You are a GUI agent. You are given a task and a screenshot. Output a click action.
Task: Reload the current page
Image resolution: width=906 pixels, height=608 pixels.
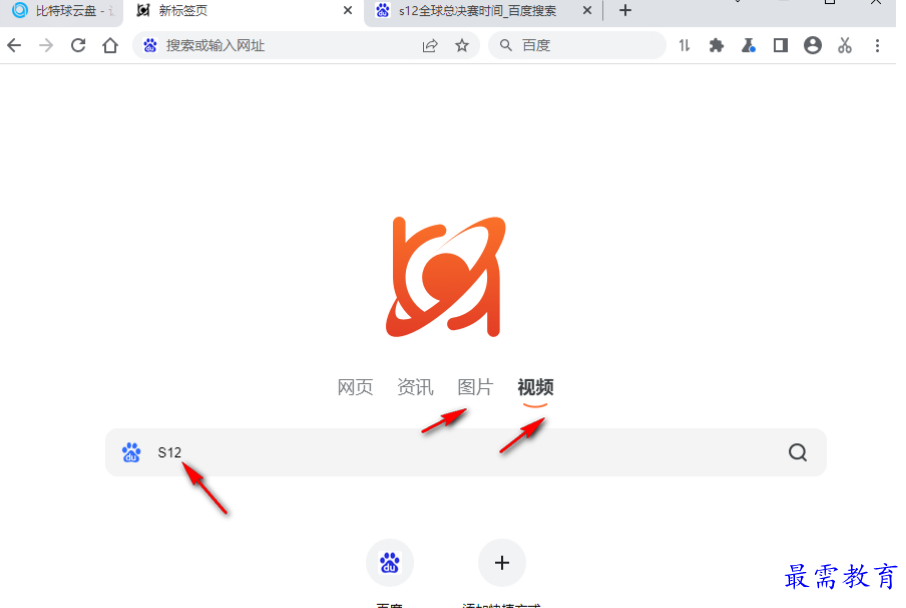[78, 46]
